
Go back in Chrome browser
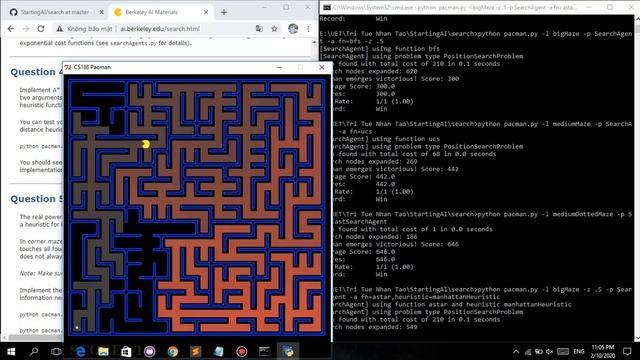click(11, 29)
